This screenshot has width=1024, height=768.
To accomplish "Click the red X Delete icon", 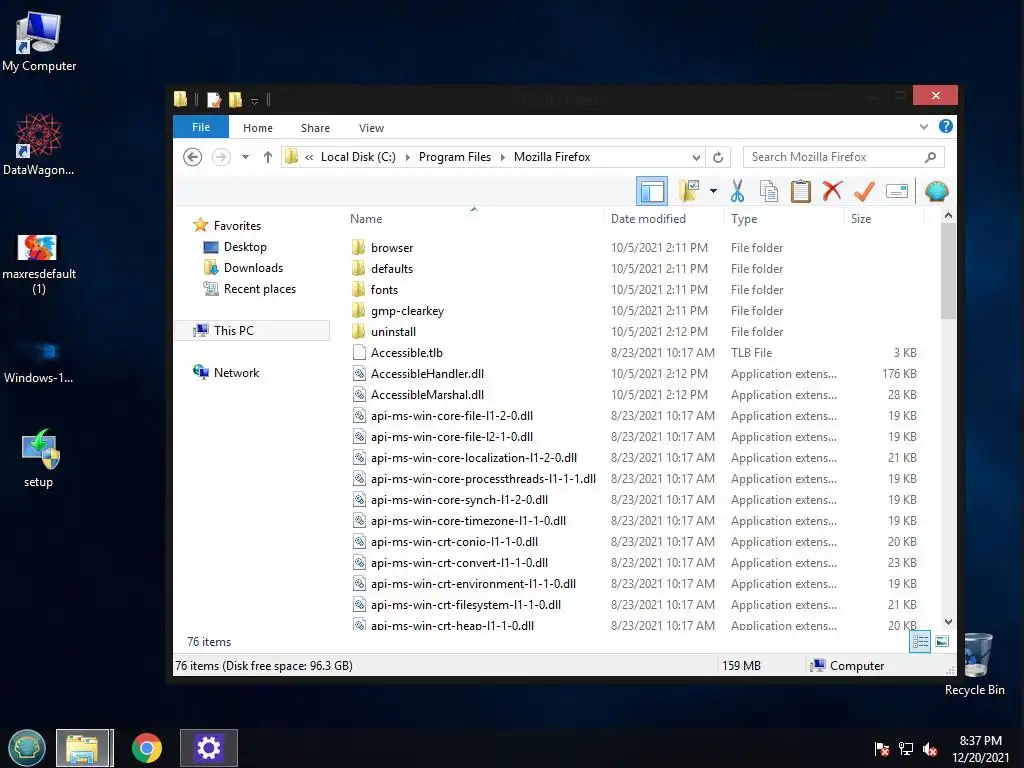I will [x=832, y=191].
